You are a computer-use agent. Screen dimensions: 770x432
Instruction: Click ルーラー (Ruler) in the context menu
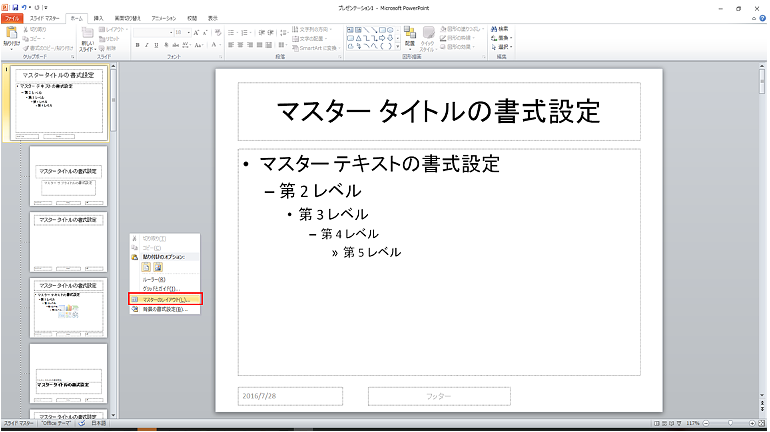[x=153, y=279]
